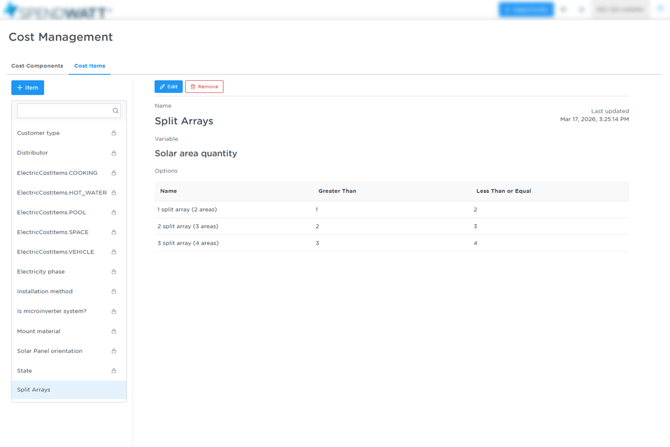The height and width of the screenshot is (447, 670).
Task: Click lock icon beside Electricity phase
Action: point(114,272)
